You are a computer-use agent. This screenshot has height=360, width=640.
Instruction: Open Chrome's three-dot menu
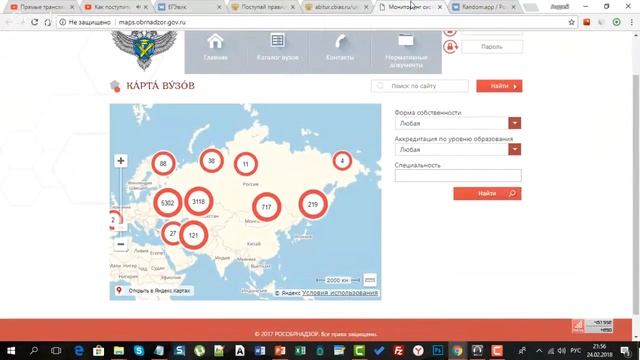[x=631, y=22]
